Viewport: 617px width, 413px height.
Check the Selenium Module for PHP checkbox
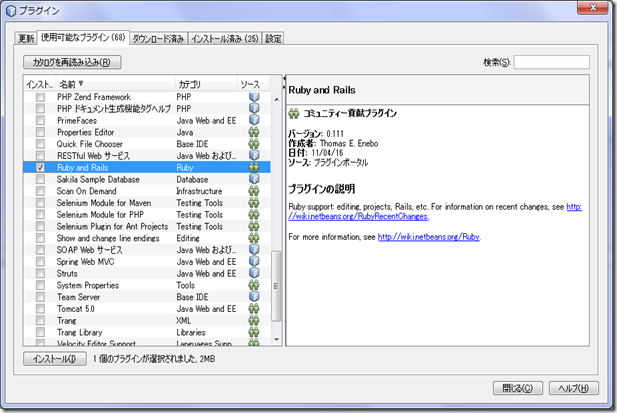pos(40,214)
